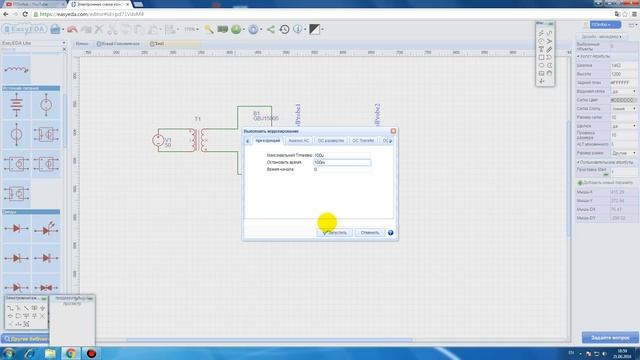Screen dimensions: 640x360
Task: Open the help icon in the simulation dialog
Action: click(391, 233)
